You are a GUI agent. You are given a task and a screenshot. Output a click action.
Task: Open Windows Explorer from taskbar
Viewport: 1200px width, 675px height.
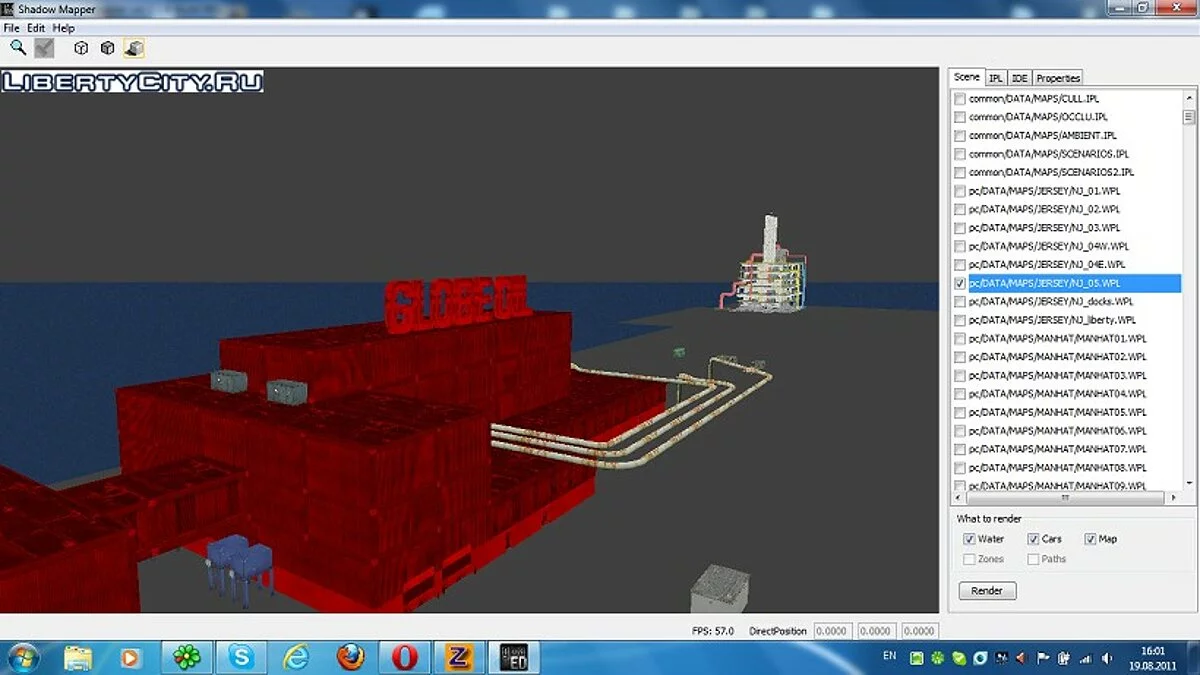click(78, 657)
